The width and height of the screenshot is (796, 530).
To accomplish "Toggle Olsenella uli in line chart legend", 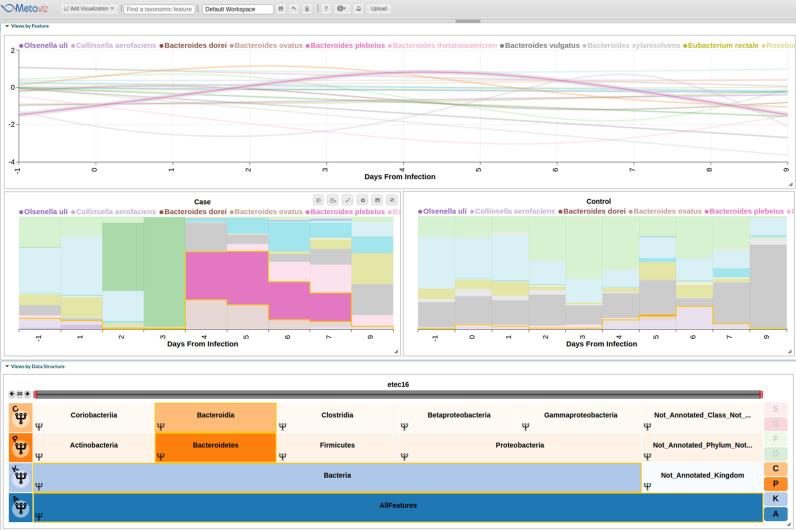I will tap(43, 45).
